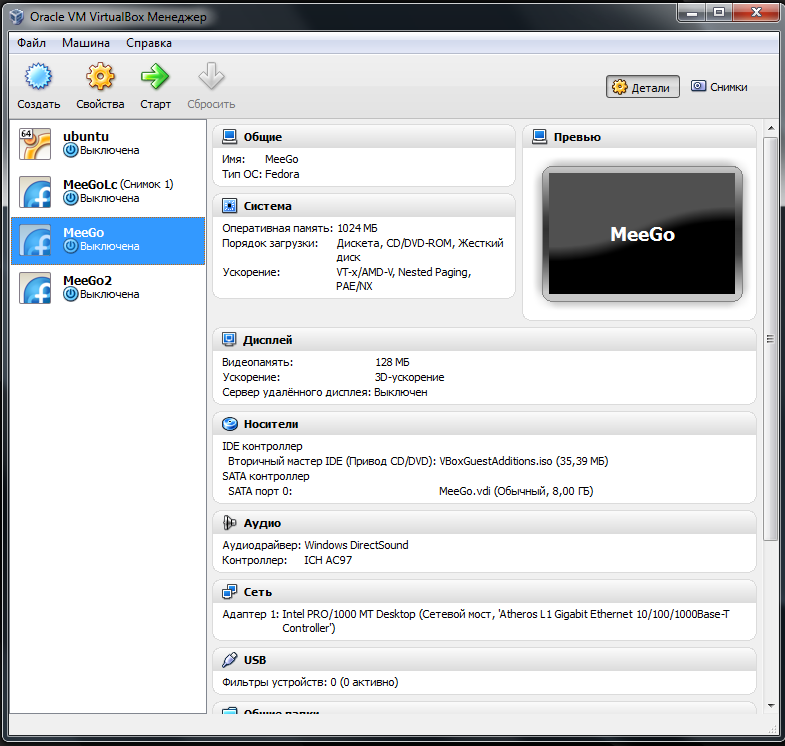Click the Дисплей section display icon

click(x=229, y=339)
